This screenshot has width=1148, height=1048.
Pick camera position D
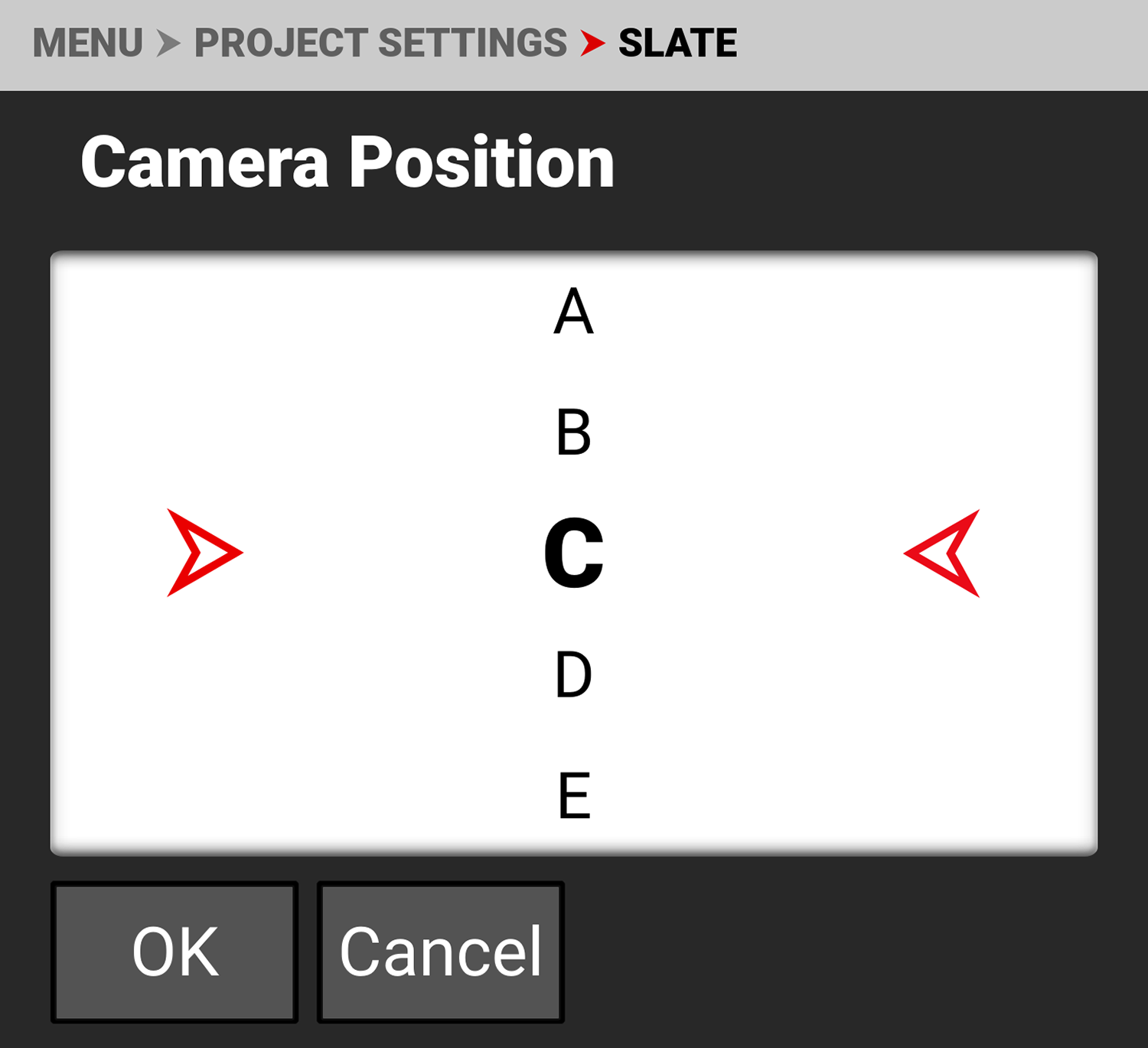tap(574, 674)
